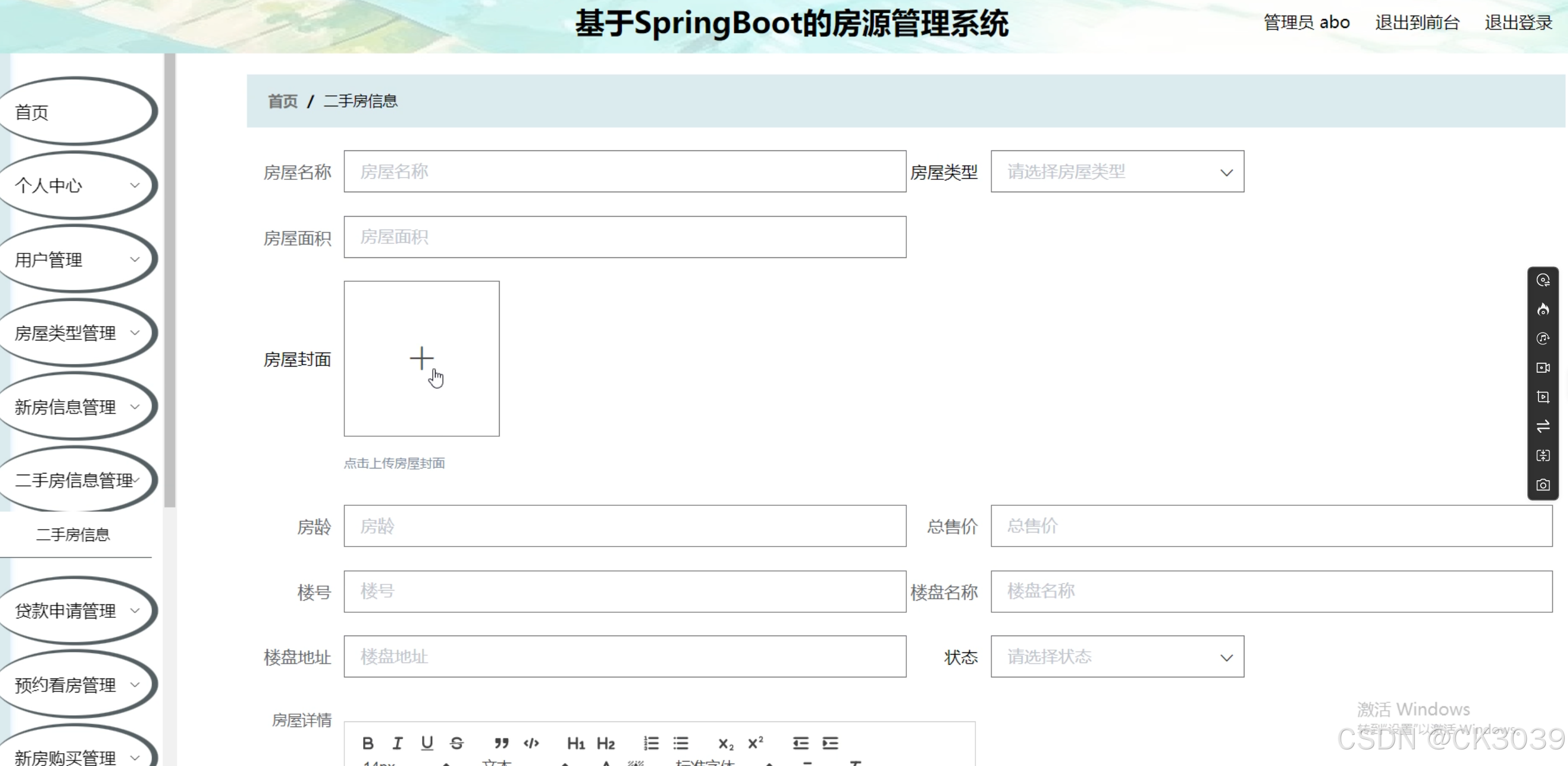Toggle underline formatting in the editor

pyautogui.click(x=427, y=743)
